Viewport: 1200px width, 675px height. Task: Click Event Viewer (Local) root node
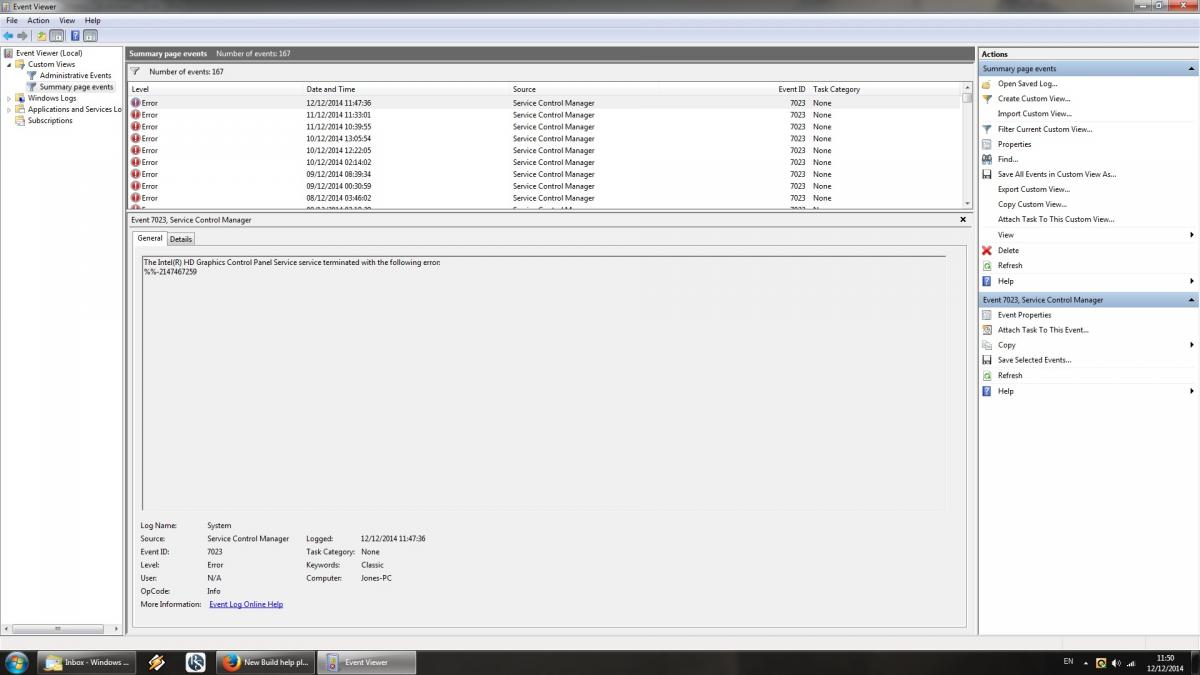point(49,53)
